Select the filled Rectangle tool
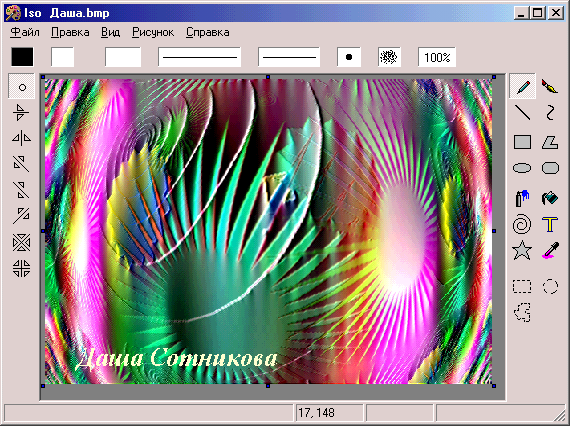The image size is (570, 426). click(522, 142)
